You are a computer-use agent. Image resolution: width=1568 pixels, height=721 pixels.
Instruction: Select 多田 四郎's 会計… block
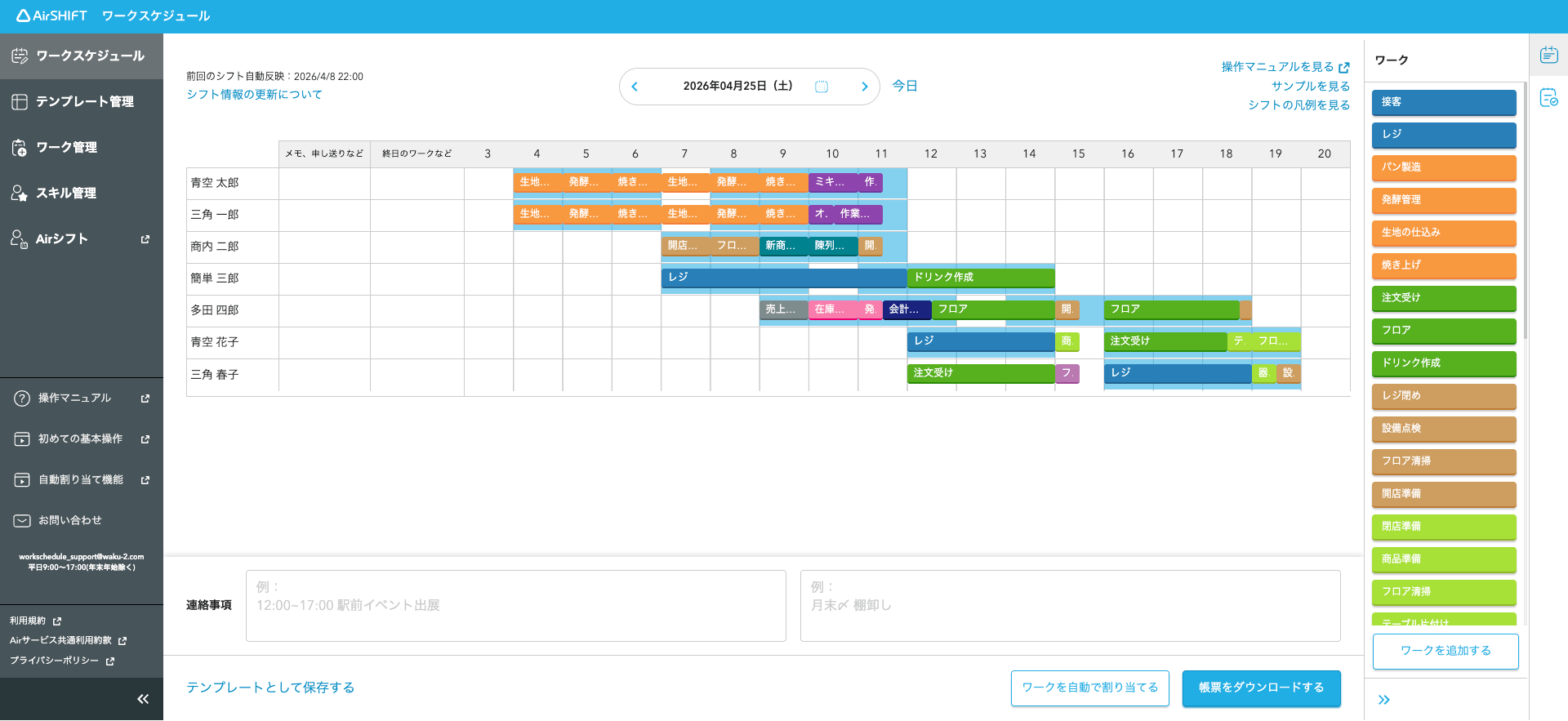(x=907, y=309)
